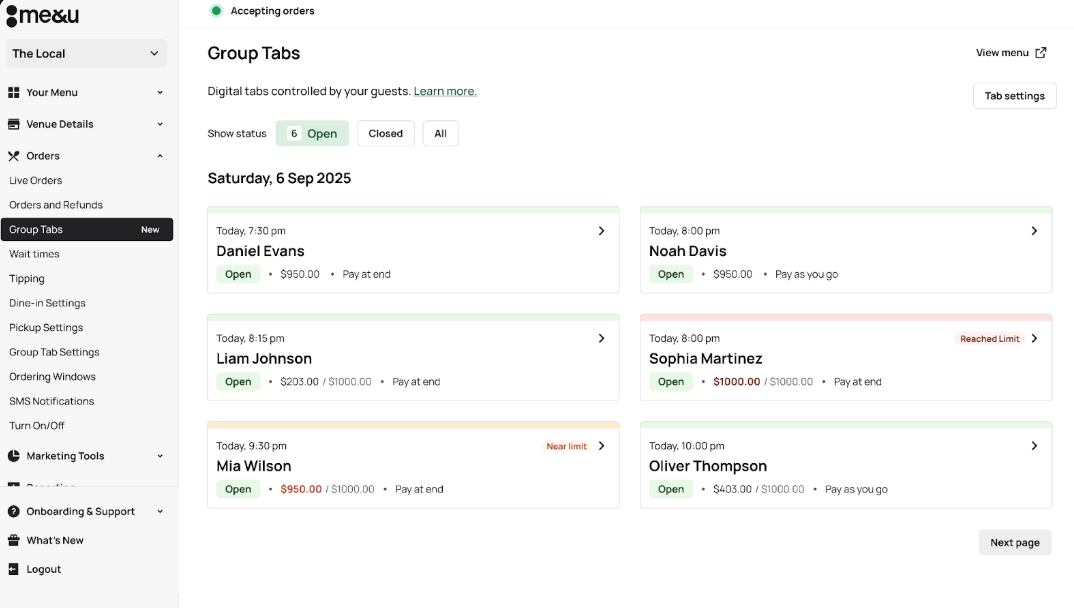Screen dimensions: 1074x608
Task: Go to Orders and Refunds
Action: pos(56,205)
